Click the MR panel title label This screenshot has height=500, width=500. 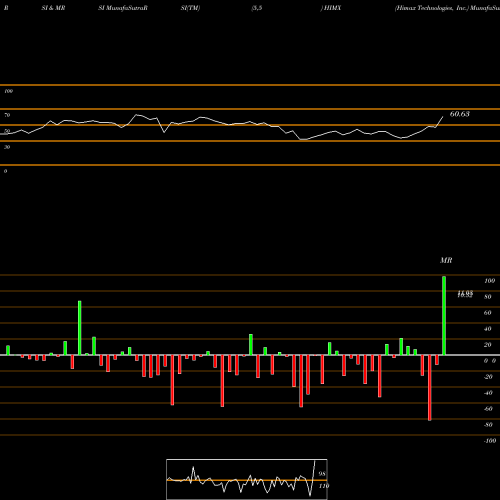tap(446, 260)
